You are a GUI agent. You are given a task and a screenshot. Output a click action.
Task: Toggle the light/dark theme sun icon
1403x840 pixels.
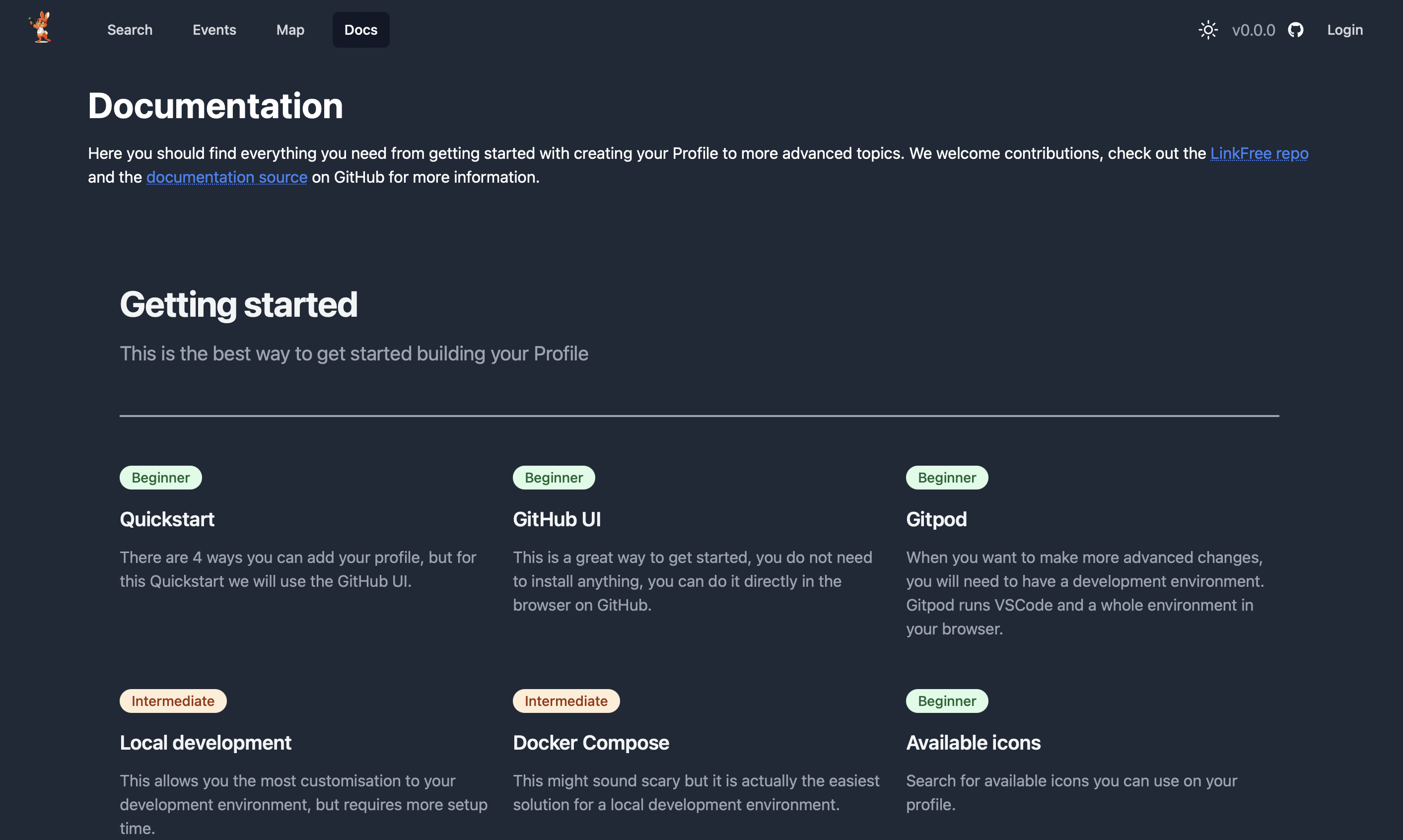click(1208, 30)
